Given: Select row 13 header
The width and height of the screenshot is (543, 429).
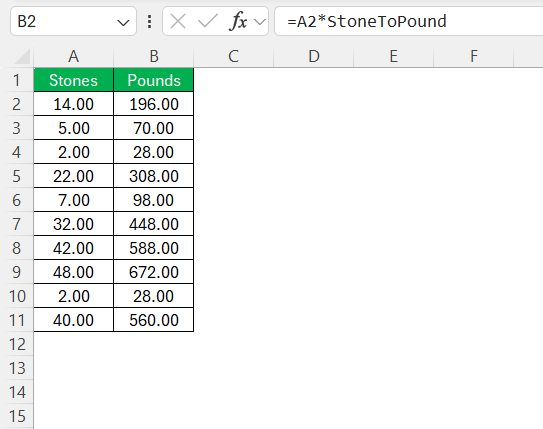Looking at the screenshot, I should click(17, 368).
